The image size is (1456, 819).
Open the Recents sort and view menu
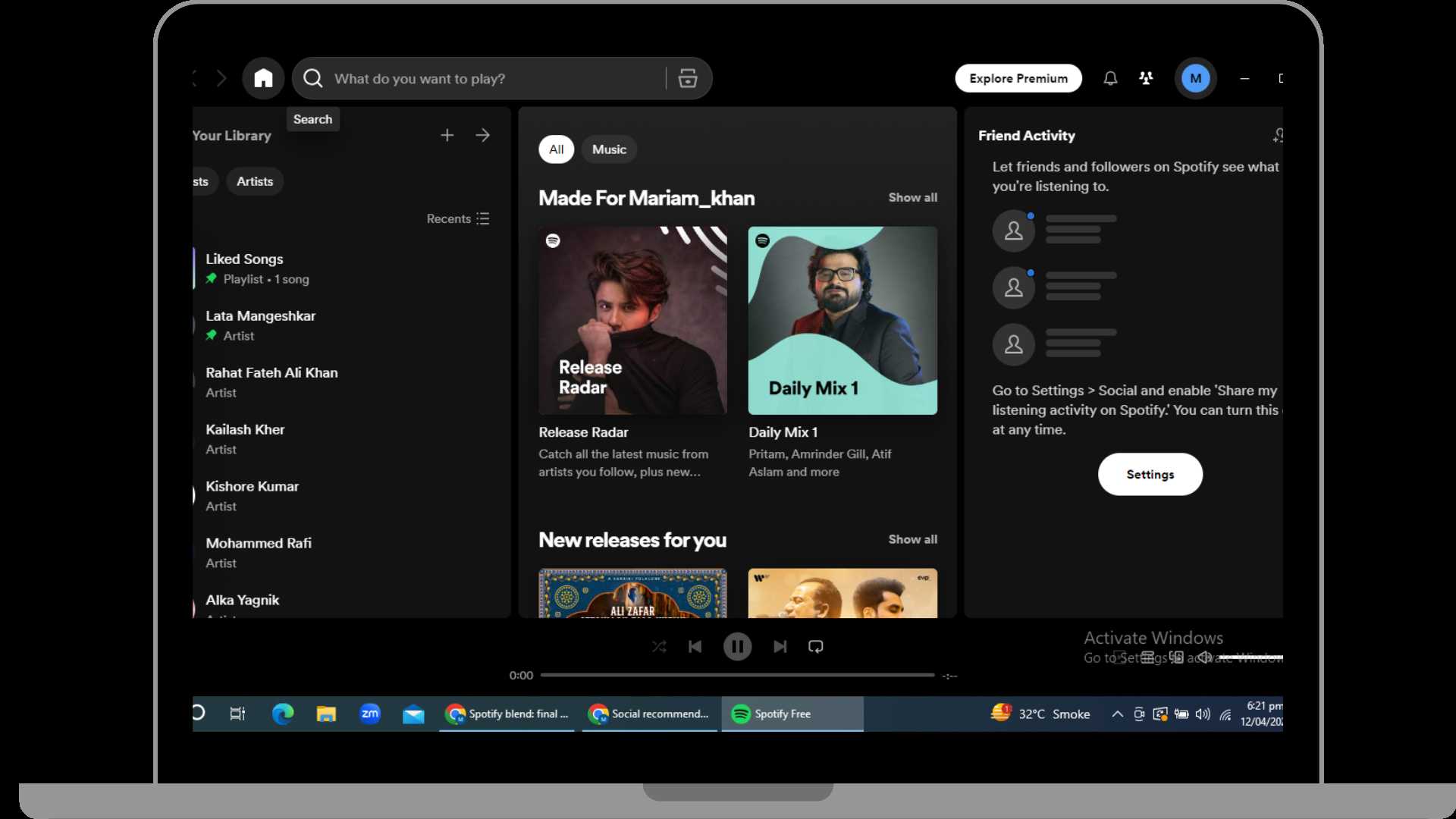[458, 218]
